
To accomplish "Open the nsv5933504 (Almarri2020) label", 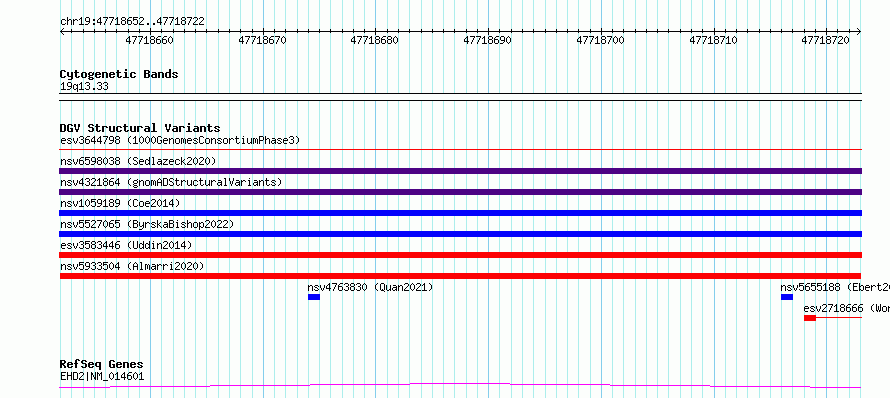I will (x=132, y=266).
